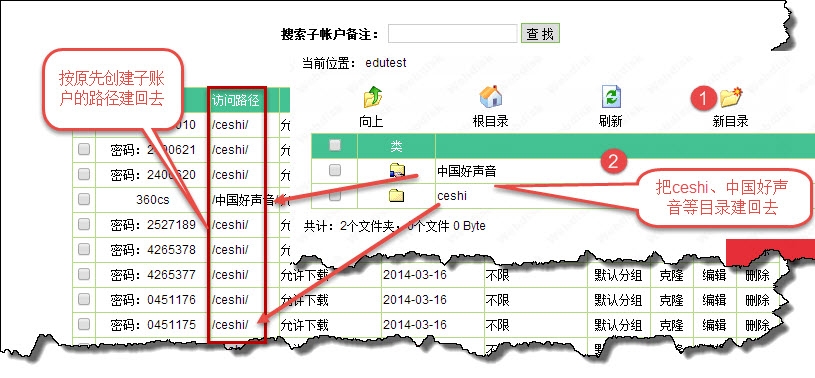The image size is (815, 378).
Task: Click 克隆 in row 0451176
Action: click(x=671, y=300)
